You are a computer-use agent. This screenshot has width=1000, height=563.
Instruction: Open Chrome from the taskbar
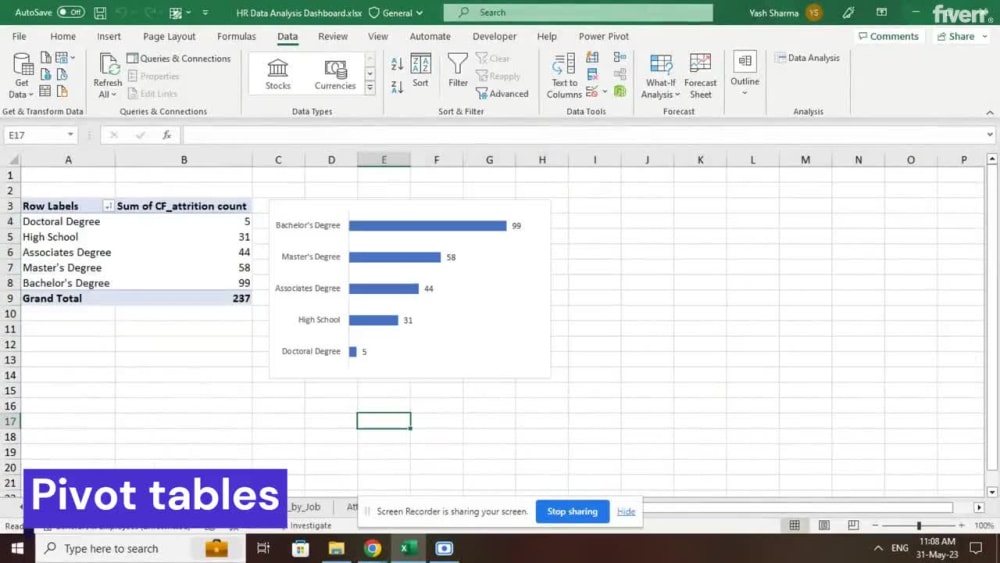click(x=372, y=548)
